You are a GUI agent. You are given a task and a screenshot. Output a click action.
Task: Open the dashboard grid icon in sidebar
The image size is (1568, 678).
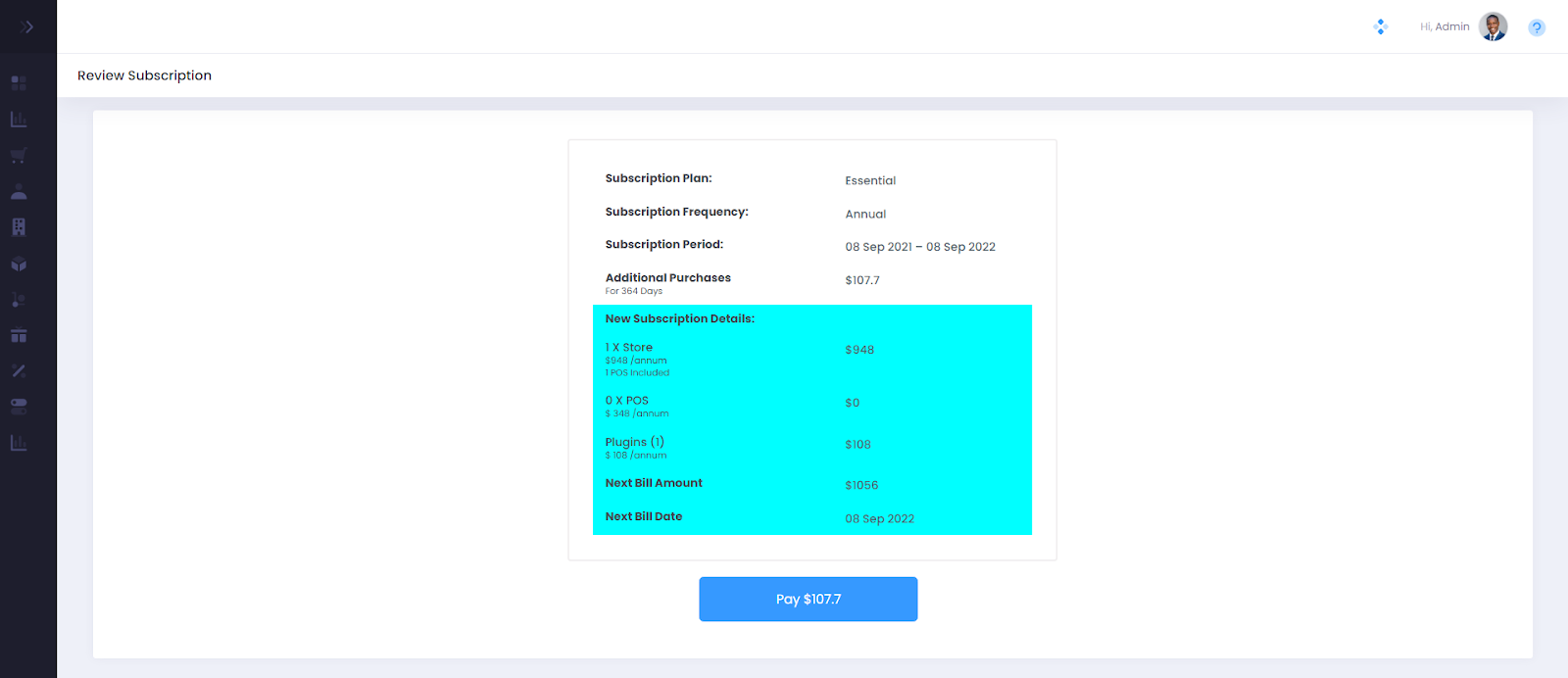[x=19, y=83]
